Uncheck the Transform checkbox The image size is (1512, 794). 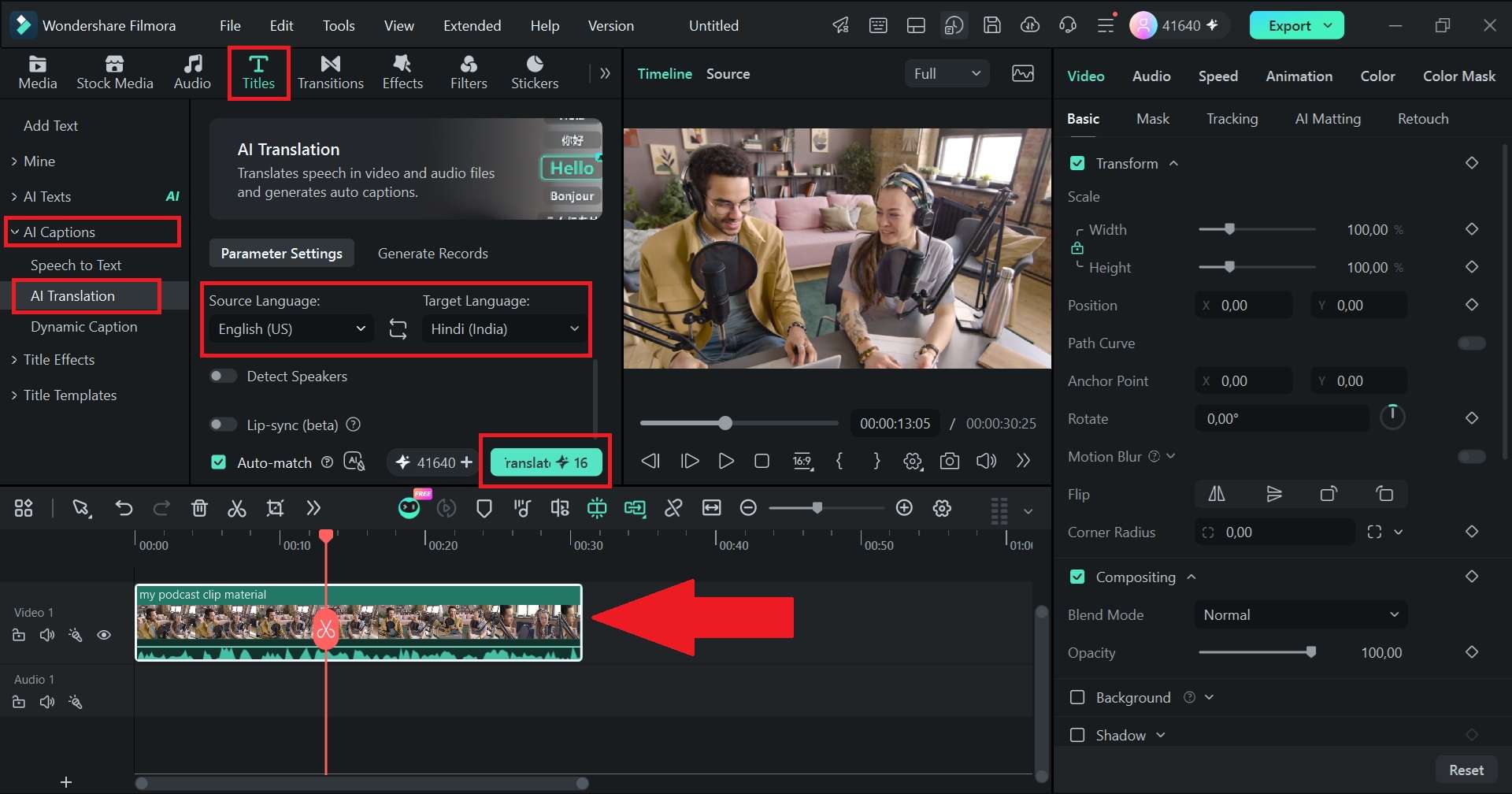(x=1077, y=163)
